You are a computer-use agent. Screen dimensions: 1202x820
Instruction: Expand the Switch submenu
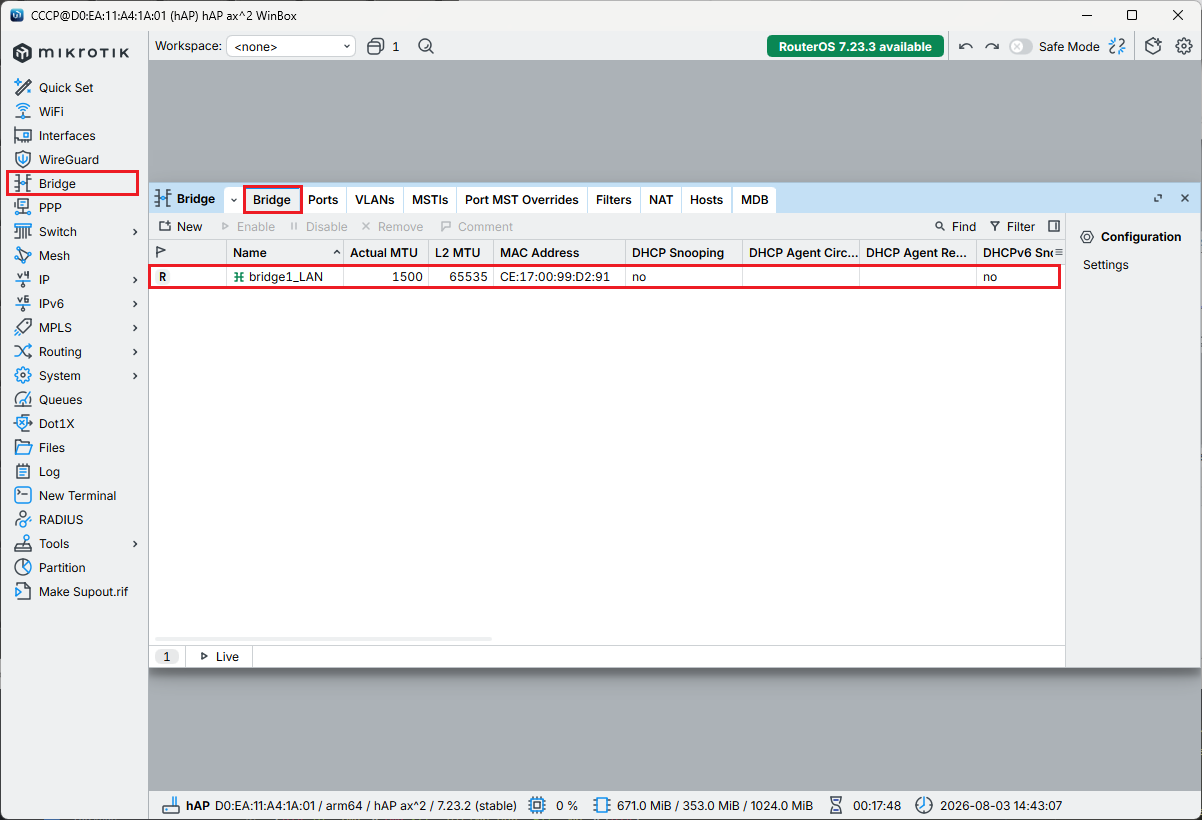tap(135, 232)
